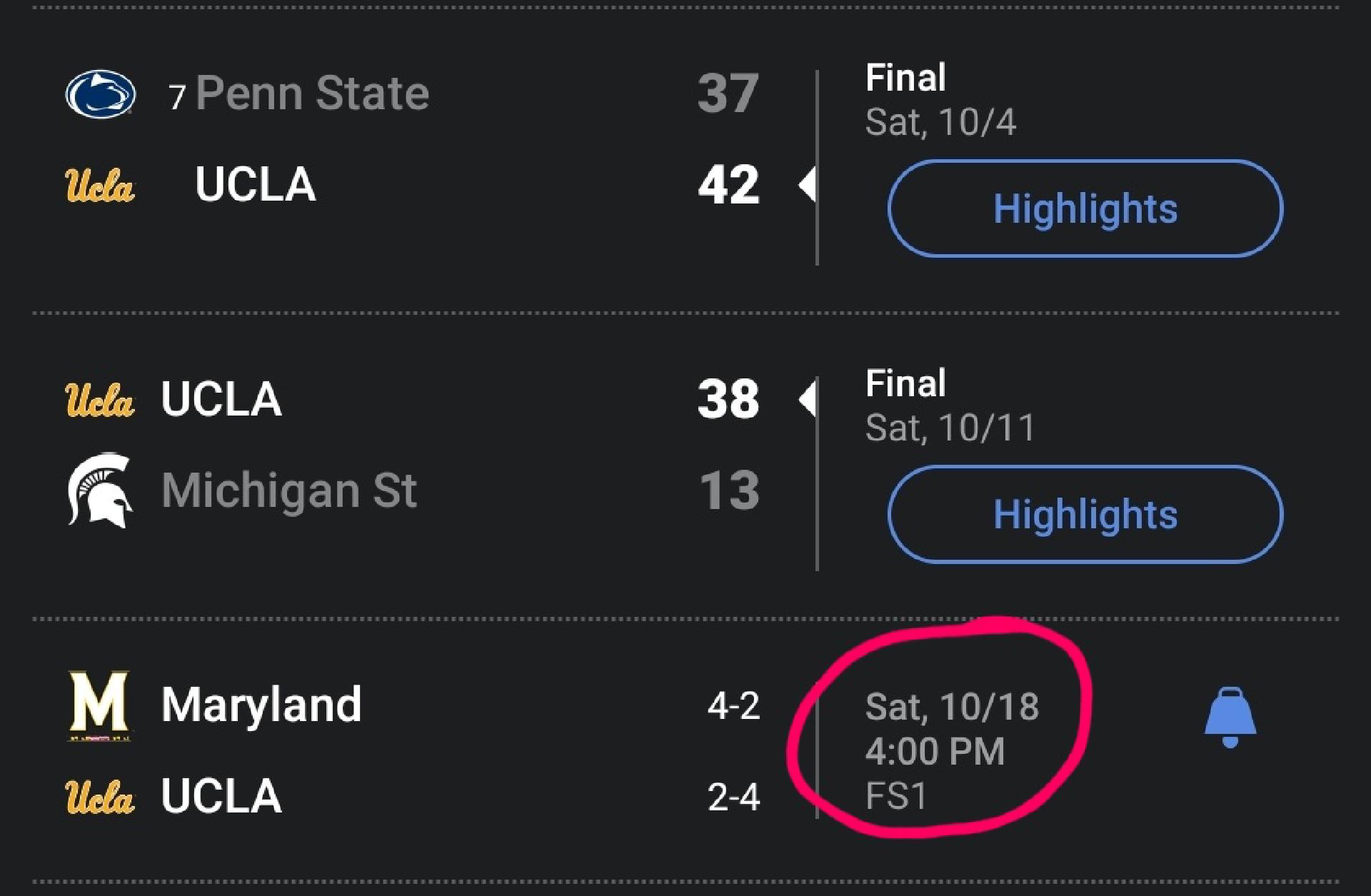Click the Final Sat, 10/4 game status

[940, 100]
